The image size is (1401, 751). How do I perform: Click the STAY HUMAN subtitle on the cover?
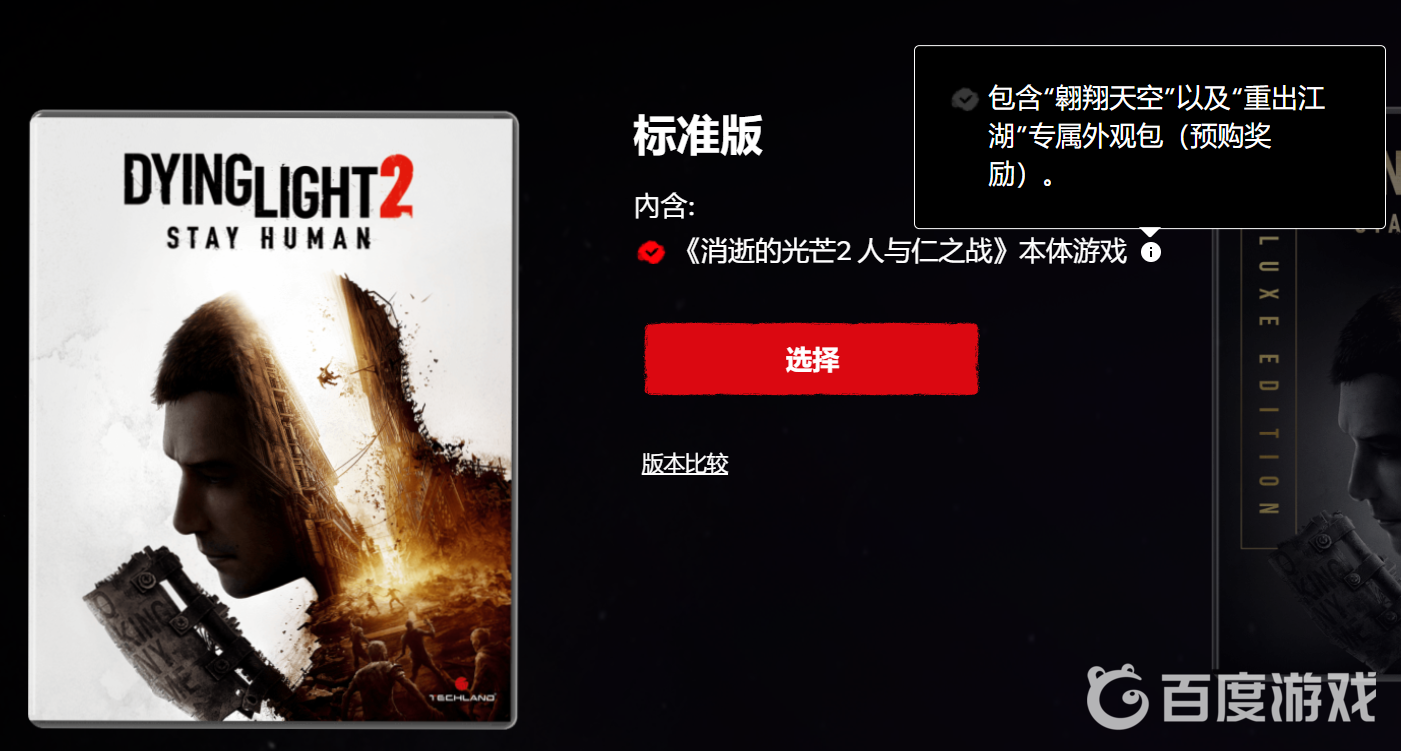pyautogui.click(x=268, y=238)
